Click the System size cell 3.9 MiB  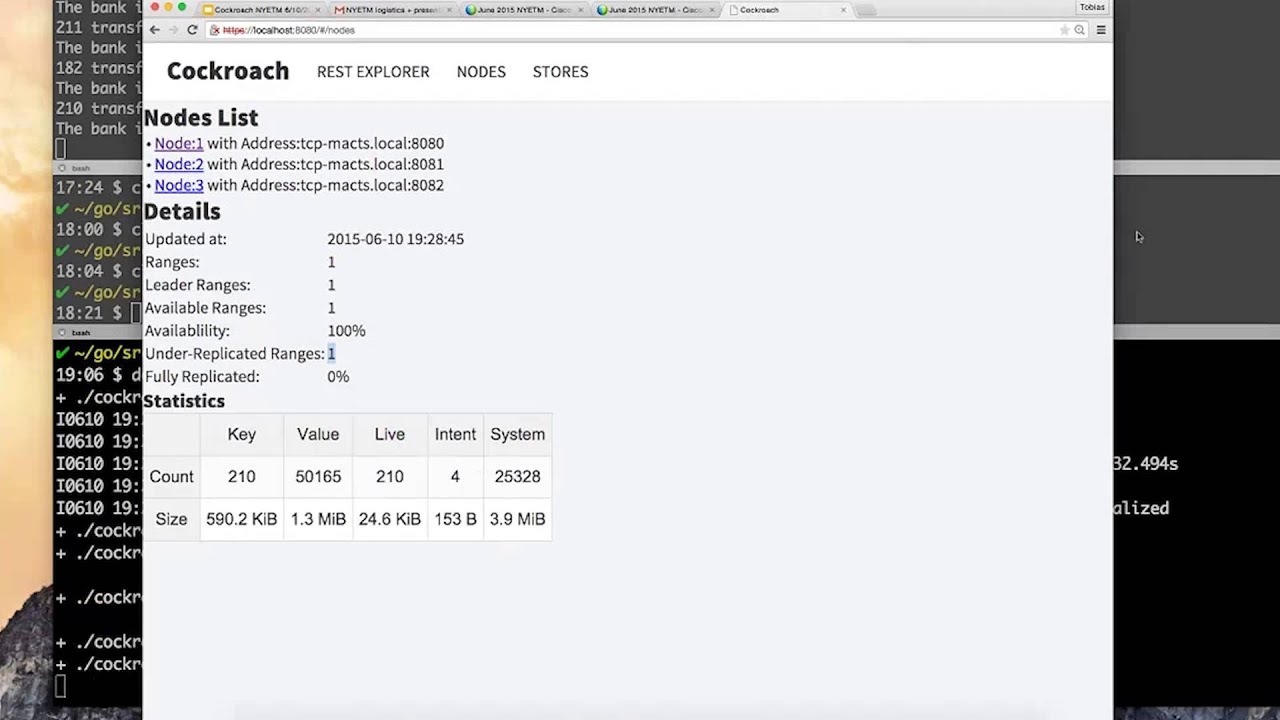(x=517, y=519)
